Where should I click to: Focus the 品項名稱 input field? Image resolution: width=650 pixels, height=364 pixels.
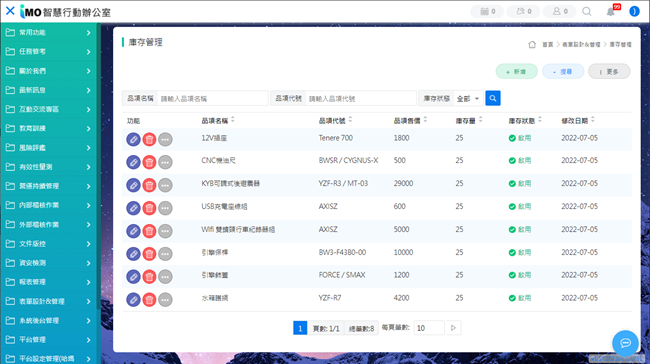click(x=212, y=99)
